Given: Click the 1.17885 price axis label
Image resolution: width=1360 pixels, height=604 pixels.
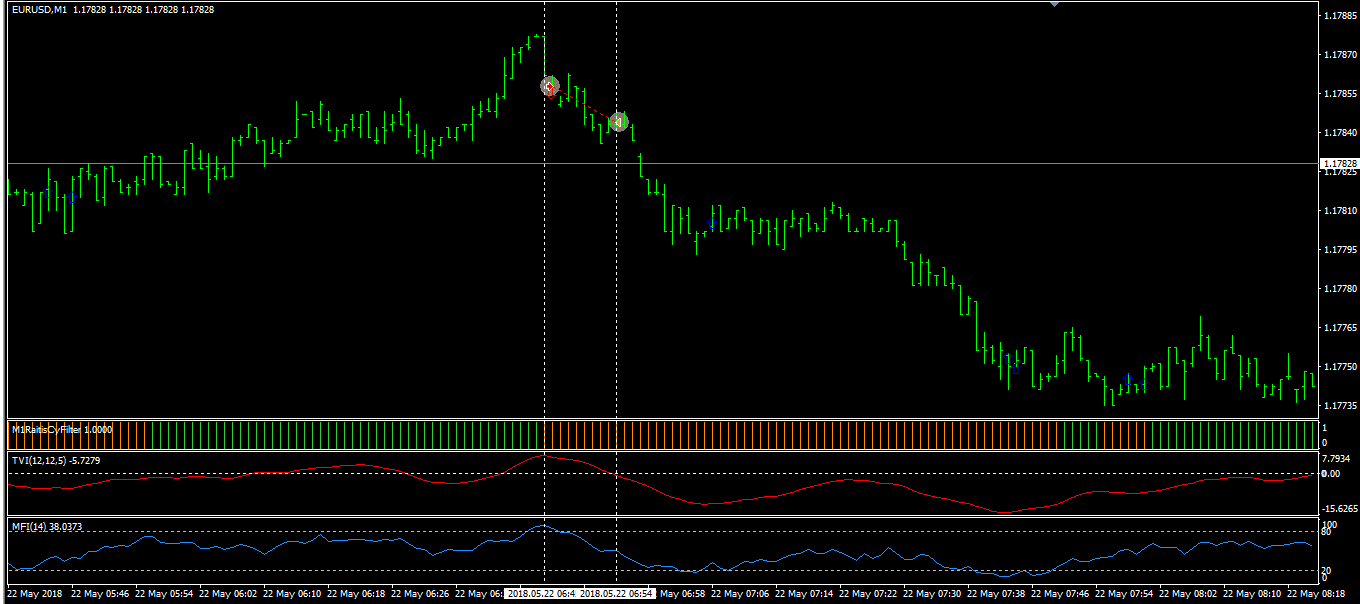Looking at the screenshot, I should [x=1339, y=16].
